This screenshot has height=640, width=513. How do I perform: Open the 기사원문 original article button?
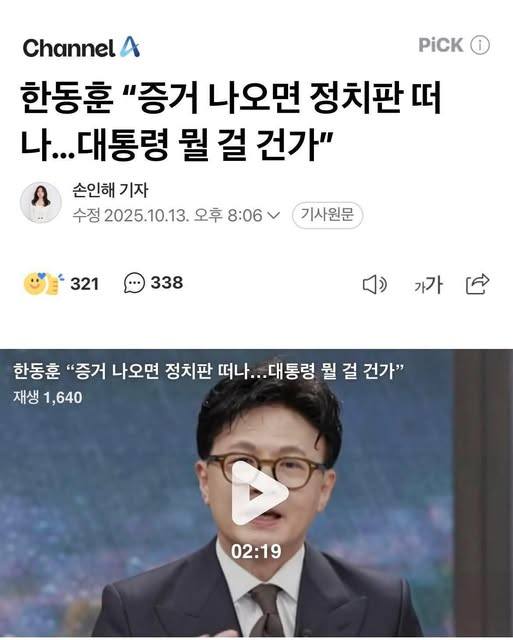327,215
